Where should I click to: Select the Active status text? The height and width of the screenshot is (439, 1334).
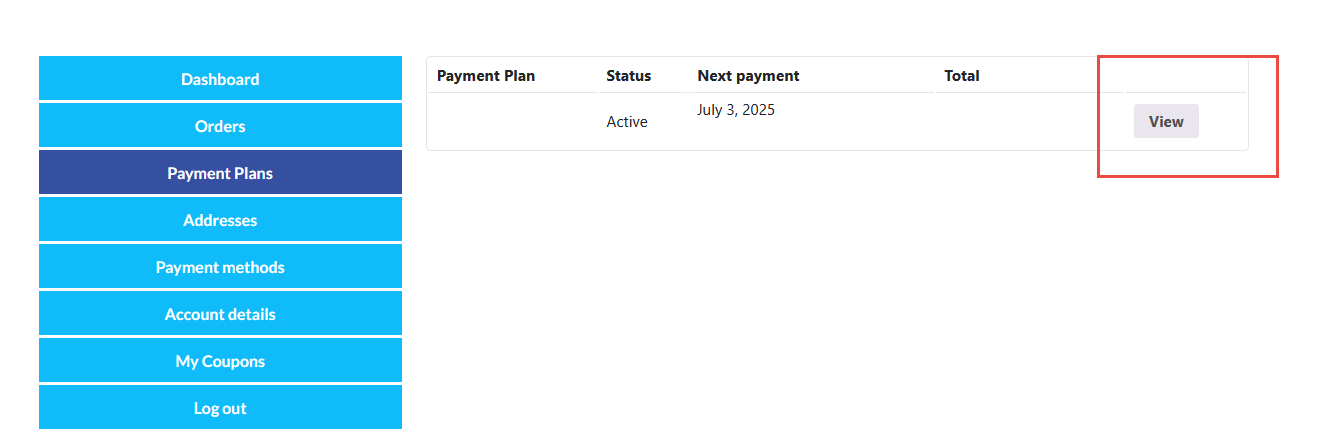tap(627, 122)
